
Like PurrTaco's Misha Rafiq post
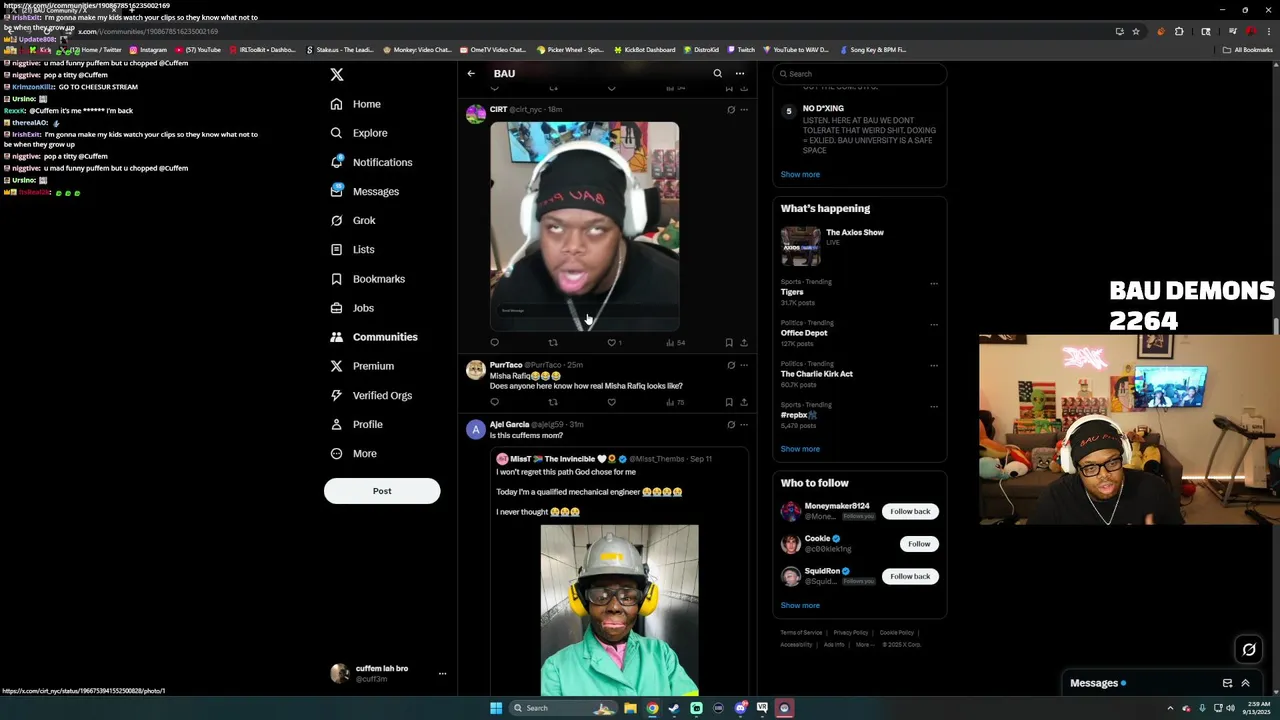click(612, 402)
